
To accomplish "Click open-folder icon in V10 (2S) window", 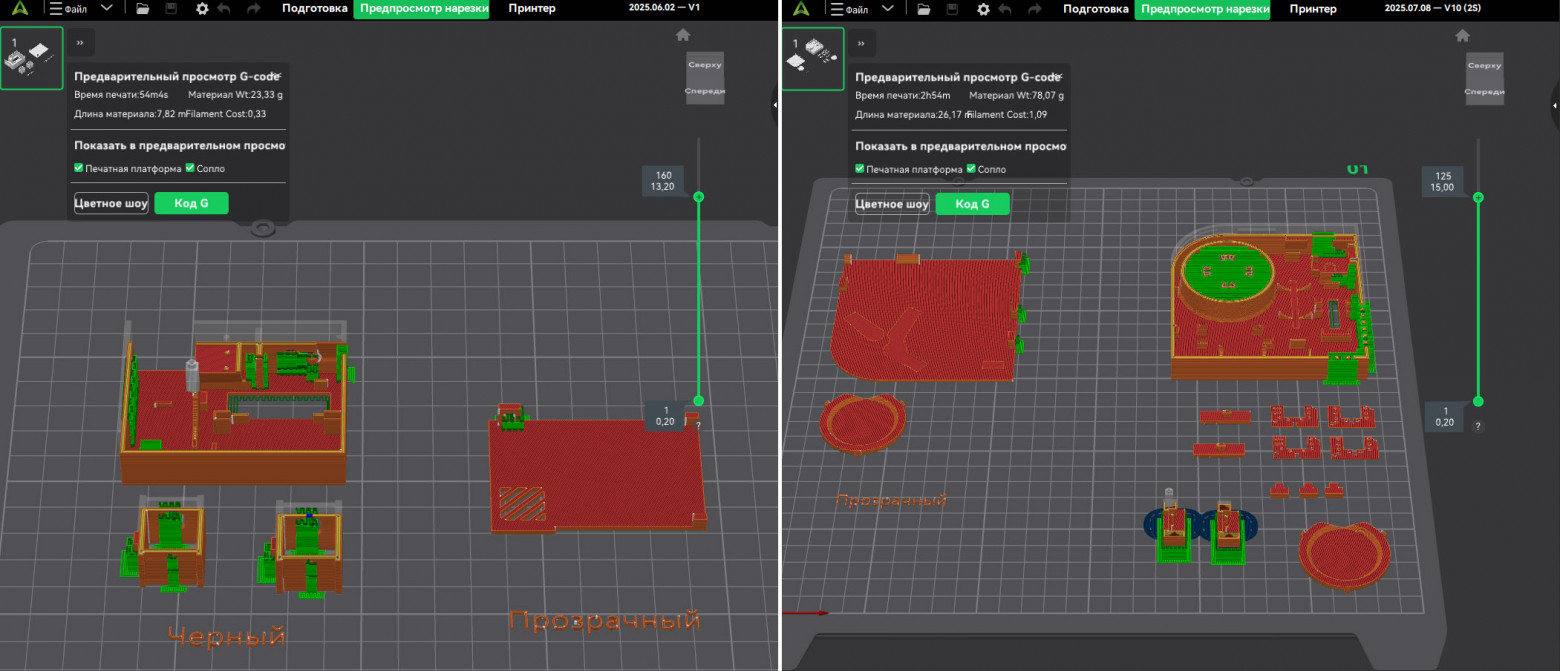I will 924,9.
